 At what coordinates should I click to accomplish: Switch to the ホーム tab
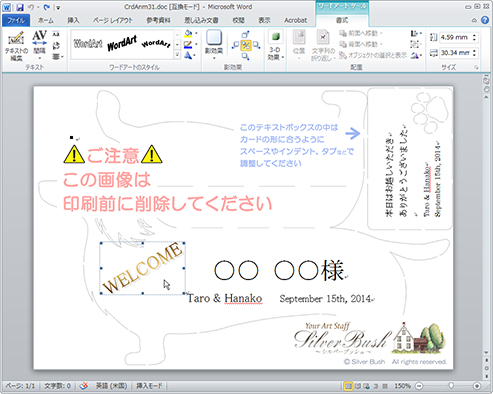(45, 20)
